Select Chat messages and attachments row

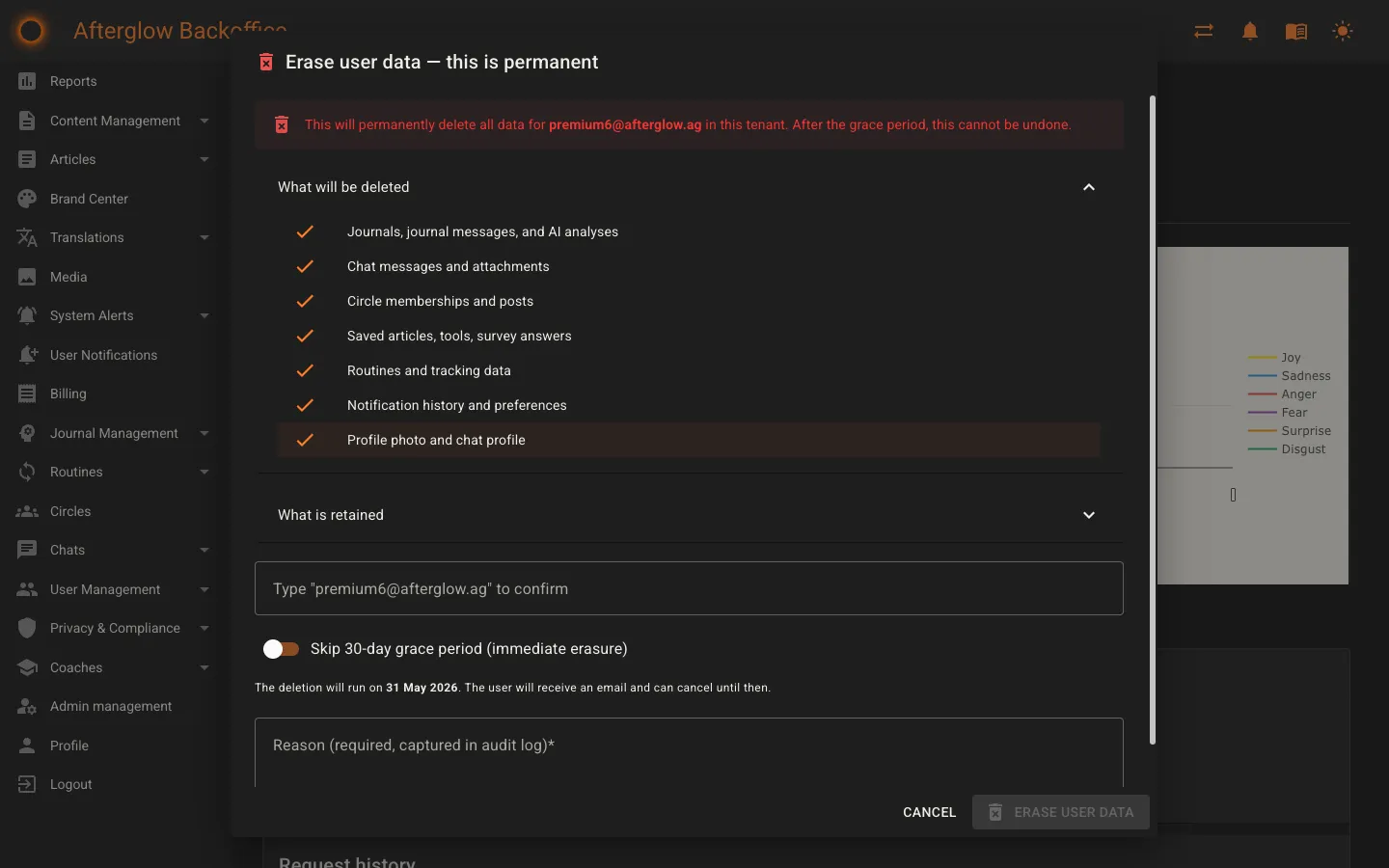[x=689, y=266]
